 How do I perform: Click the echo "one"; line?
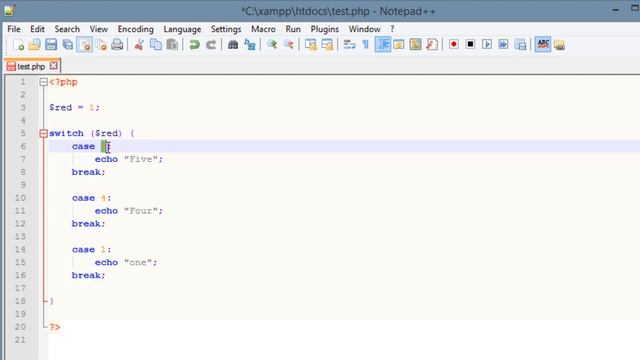[126, 262]
